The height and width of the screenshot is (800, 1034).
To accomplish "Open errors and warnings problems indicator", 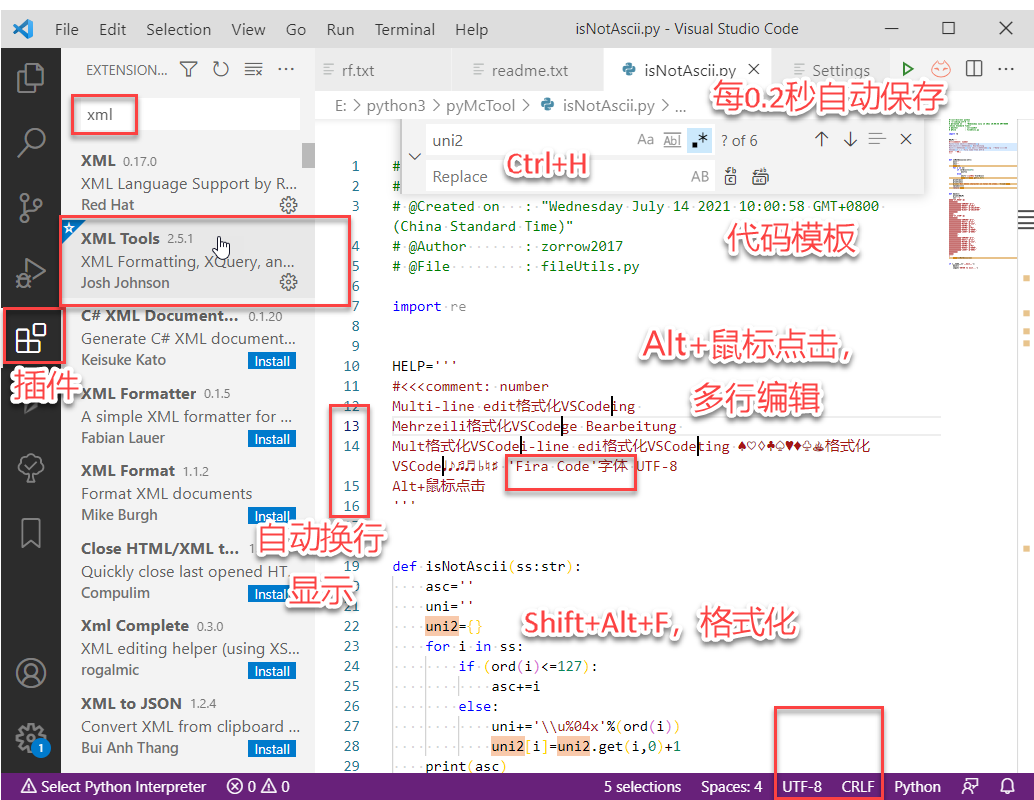I will (258, 786).
